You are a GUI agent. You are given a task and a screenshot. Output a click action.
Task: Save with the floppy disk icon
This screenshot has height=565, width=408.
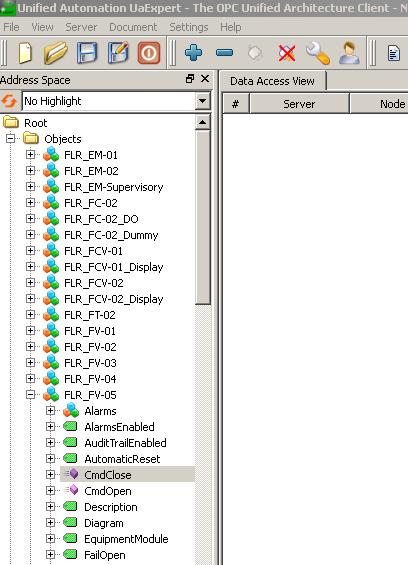coord(87,53)
